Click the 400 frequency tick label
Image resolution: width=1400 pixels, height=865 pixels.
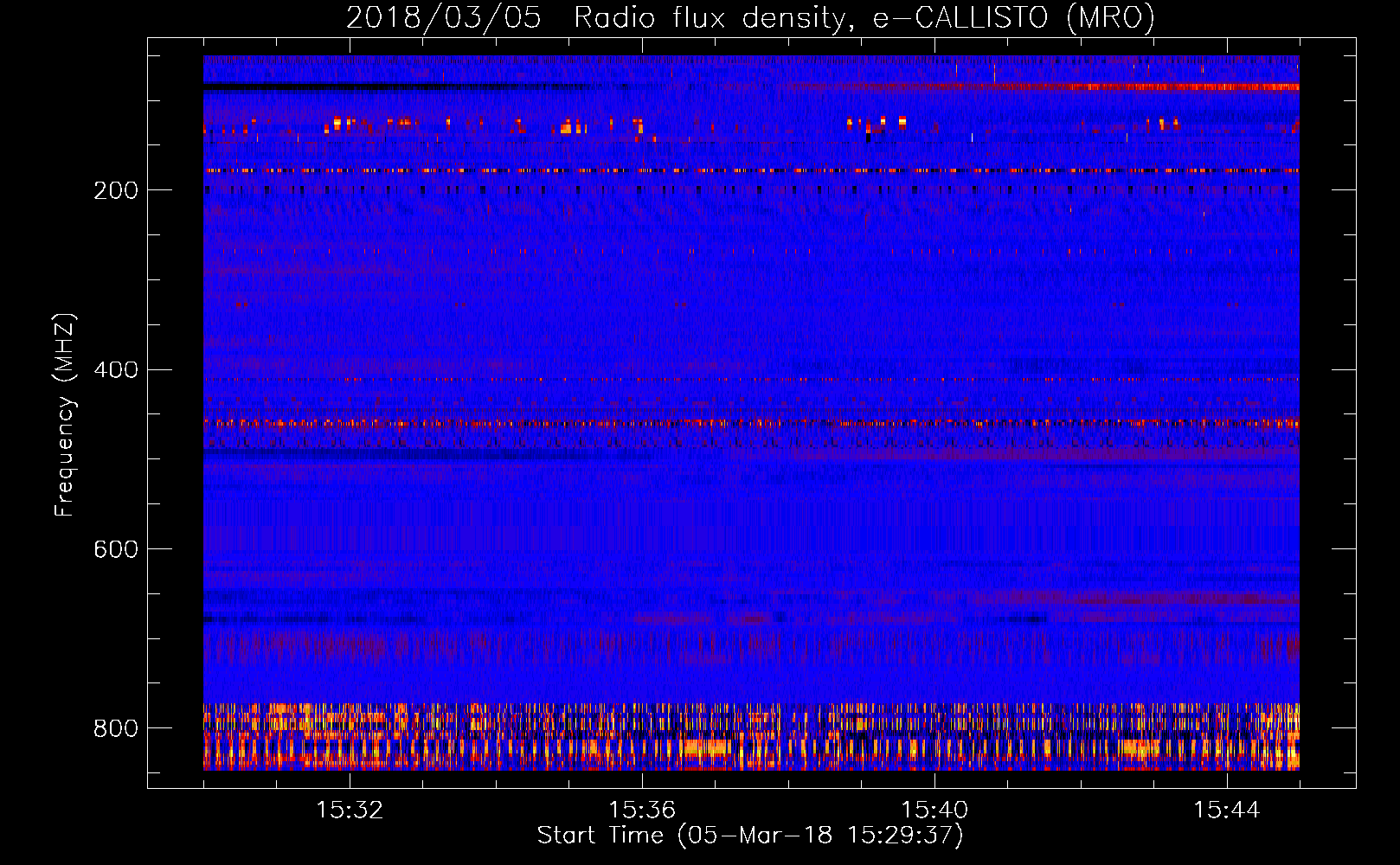[116, 370]
